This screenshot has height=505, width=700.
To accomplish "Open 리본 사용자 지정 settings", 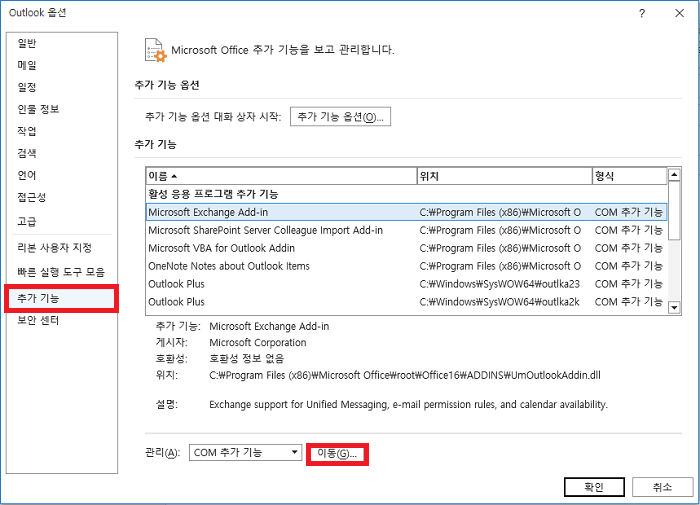I will pos(54,247).
